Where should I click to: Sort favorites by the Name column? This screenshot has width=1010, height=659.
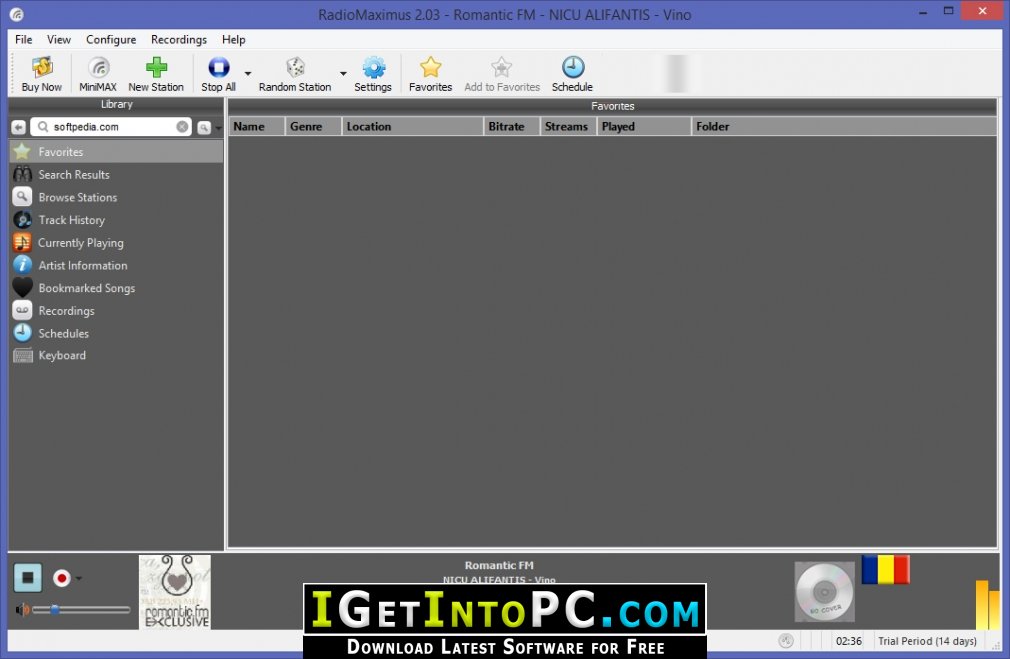pos(256,126)
